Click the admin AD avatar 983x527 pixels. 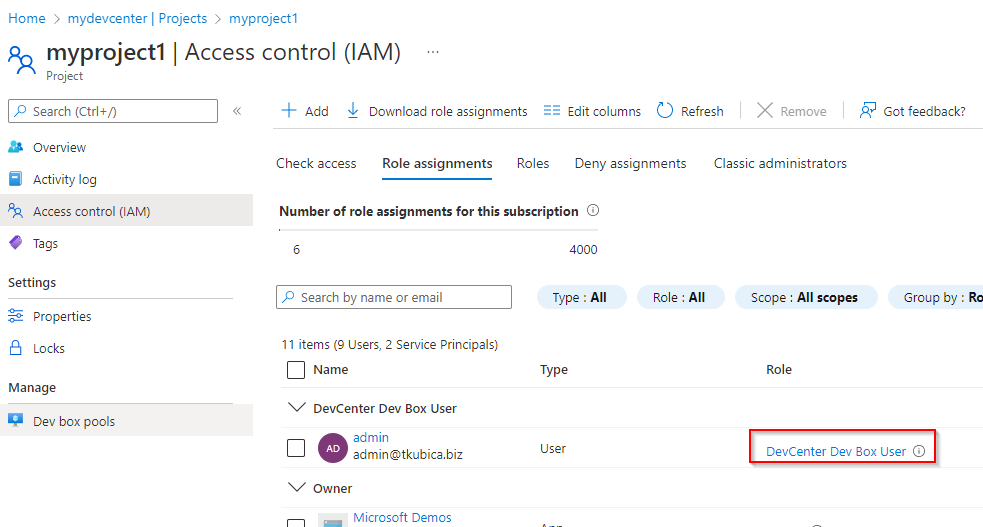point(333,448)
